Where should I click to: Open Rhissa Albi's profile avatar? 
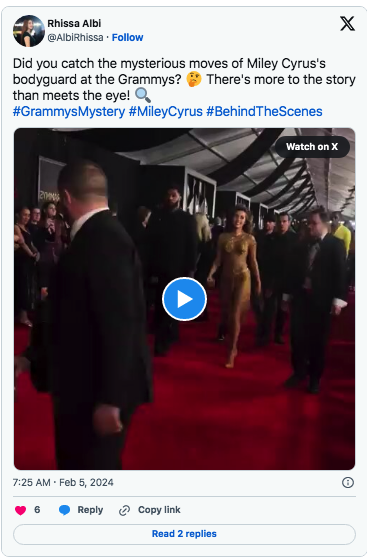pos(28,31)
